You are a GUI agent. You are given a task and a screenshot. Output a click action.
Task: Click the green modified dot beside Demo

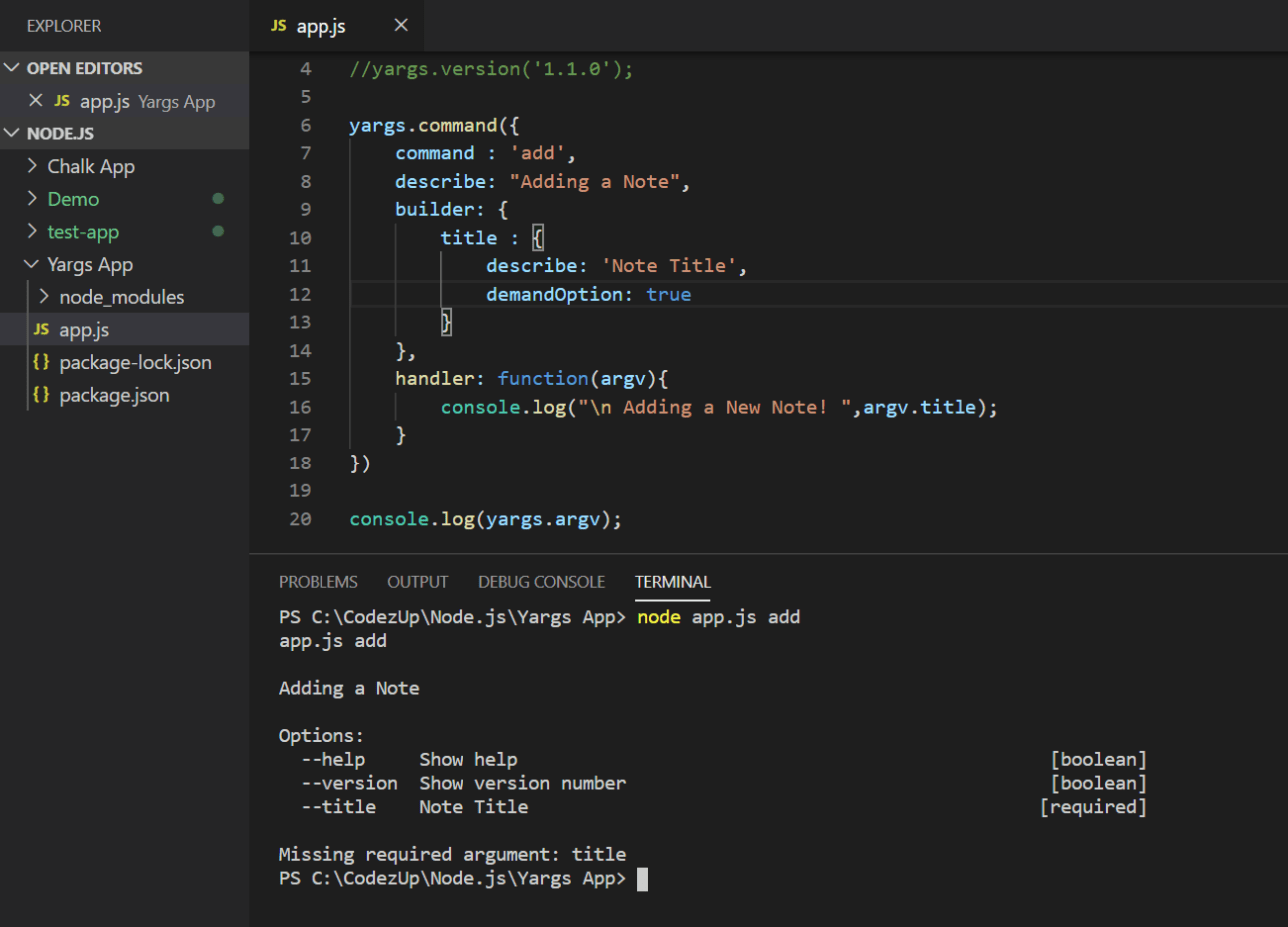[x=218, y=198]
